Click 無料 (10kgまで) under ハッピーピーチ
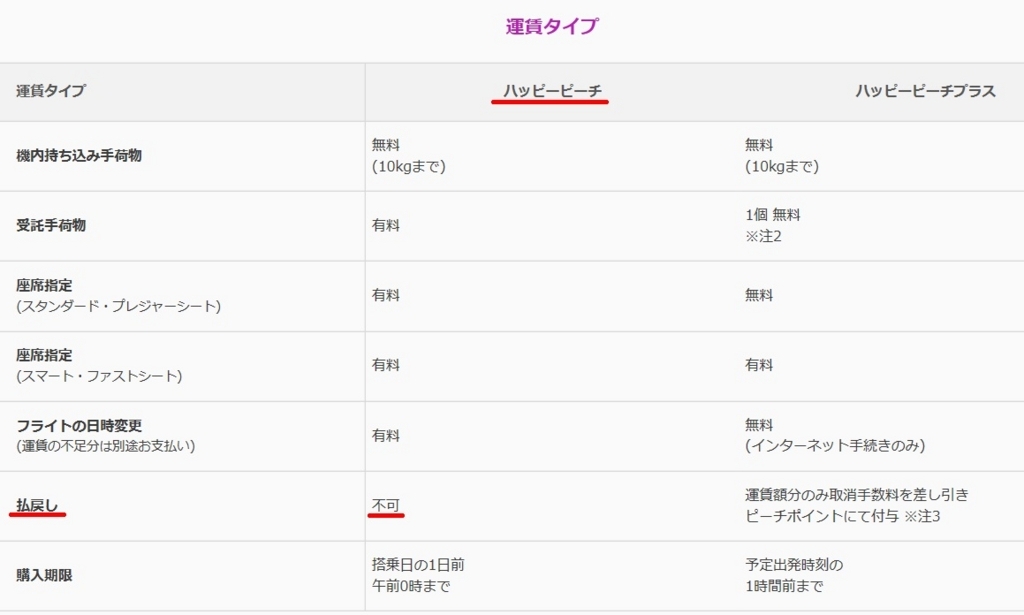Image resolution: width=1024 pixels, height=615 pixels. [409, 155]
